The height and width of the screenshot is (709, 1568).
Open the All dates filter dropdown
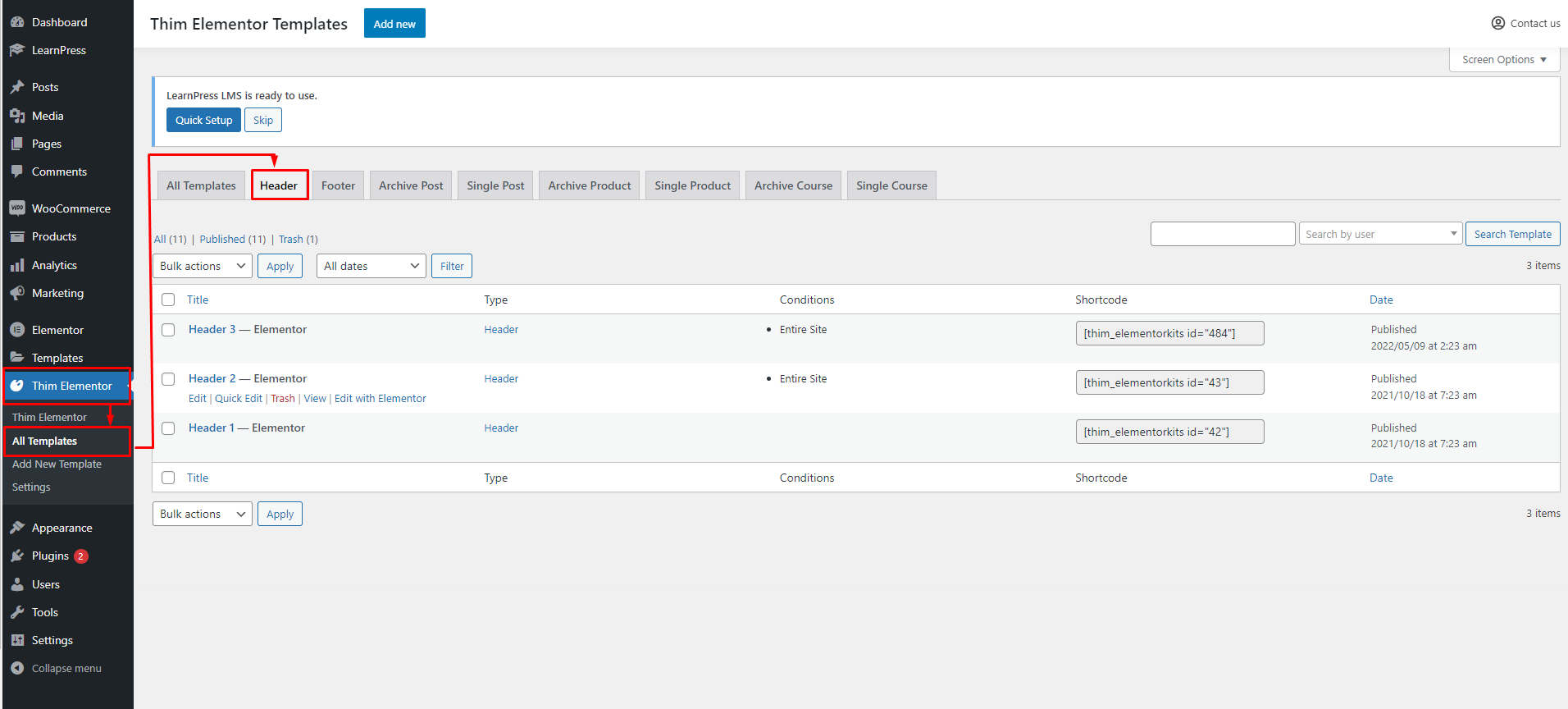(371, 266)
